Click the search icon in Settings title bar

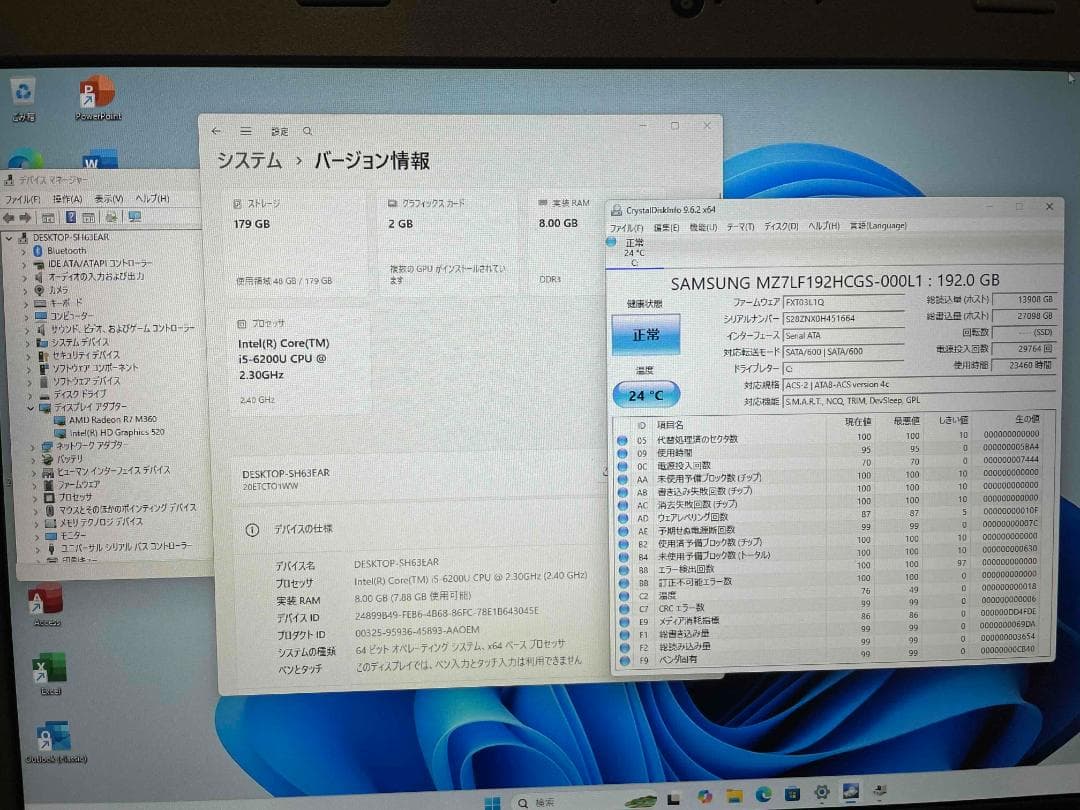(306, 130)
